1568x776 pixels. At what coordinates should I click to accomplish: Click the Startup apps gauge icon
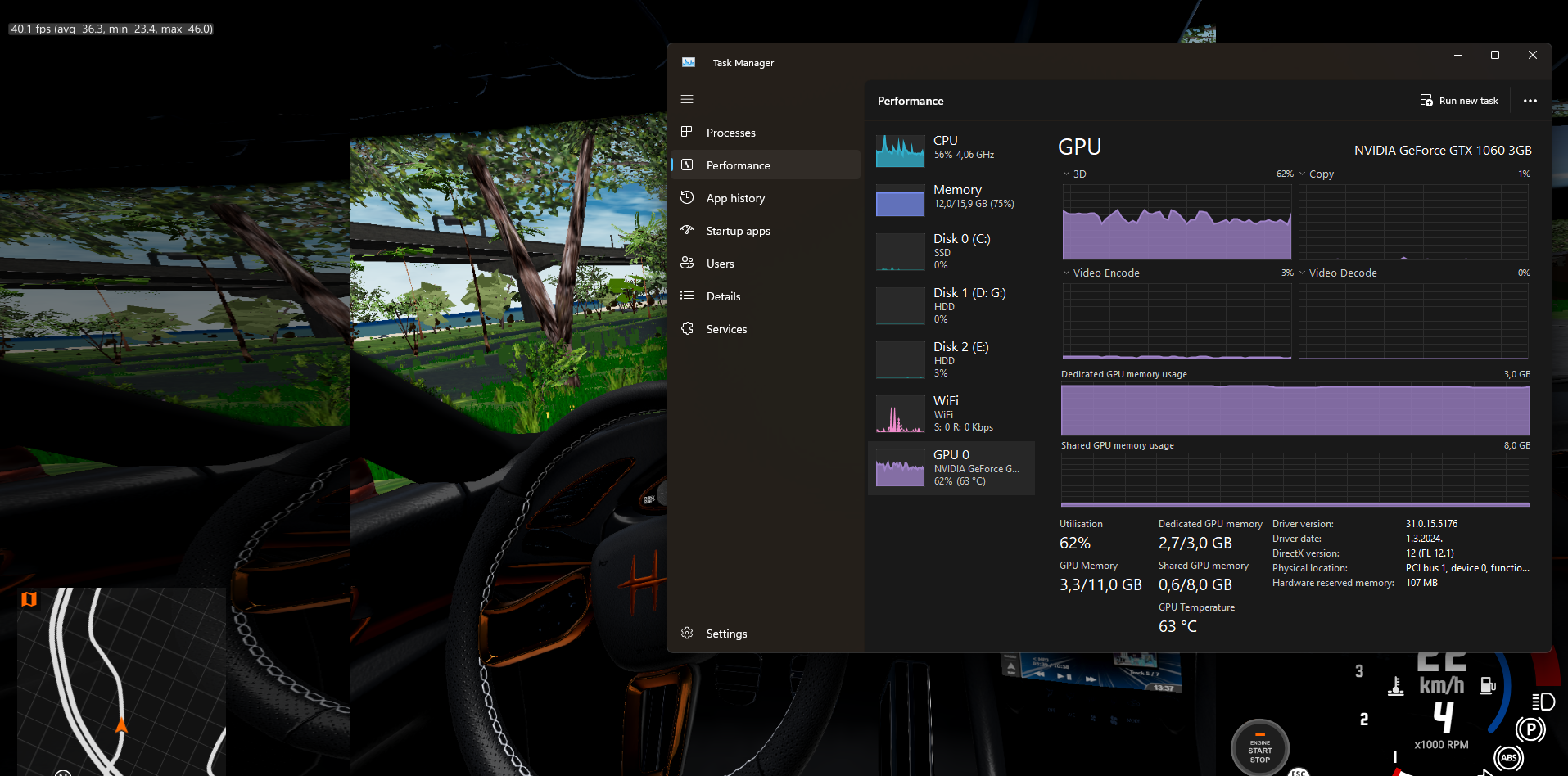point(687,230)
